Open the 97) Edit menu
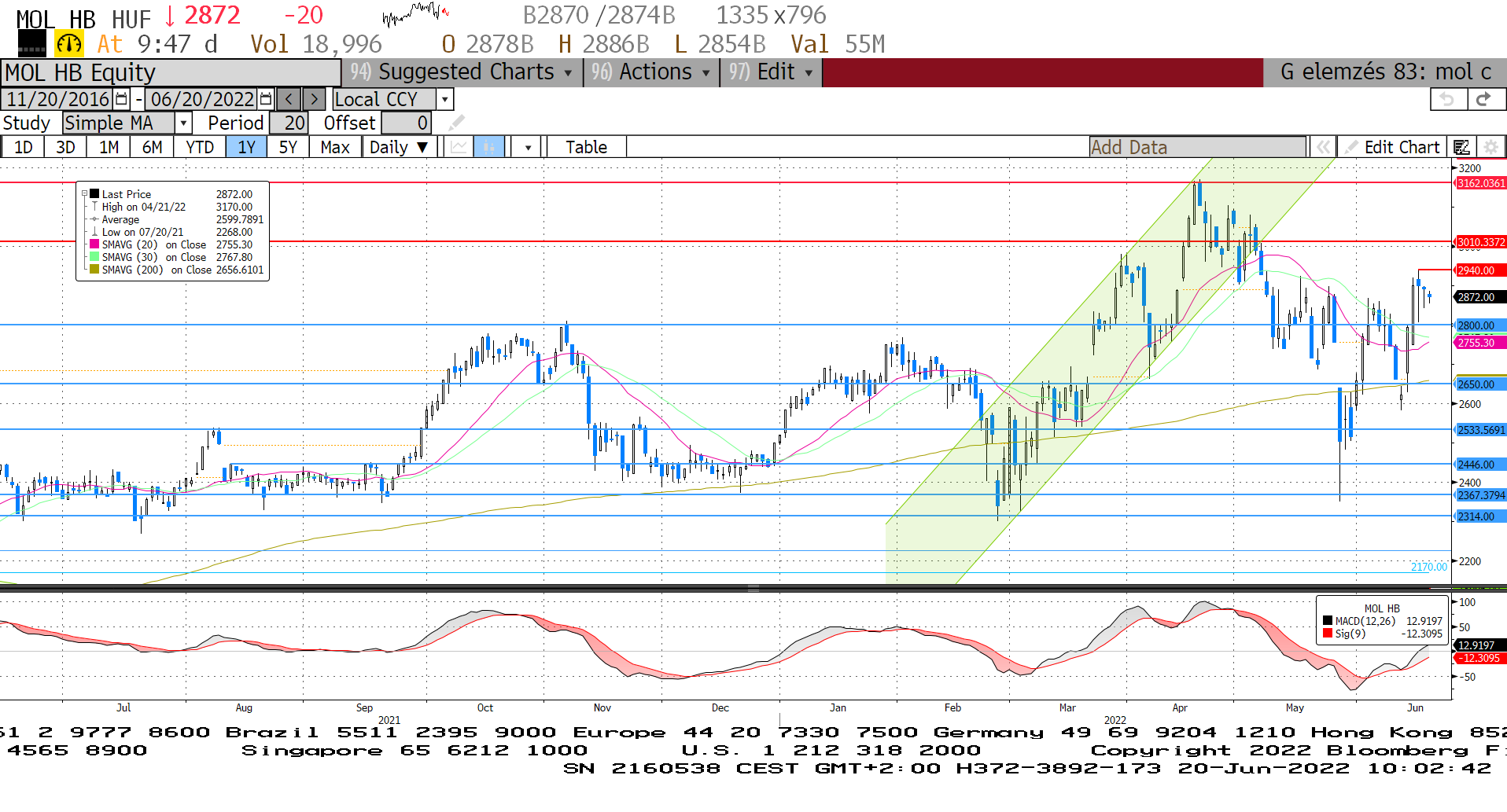This screenshot has height=812, width=1507. tap(770, 72)
